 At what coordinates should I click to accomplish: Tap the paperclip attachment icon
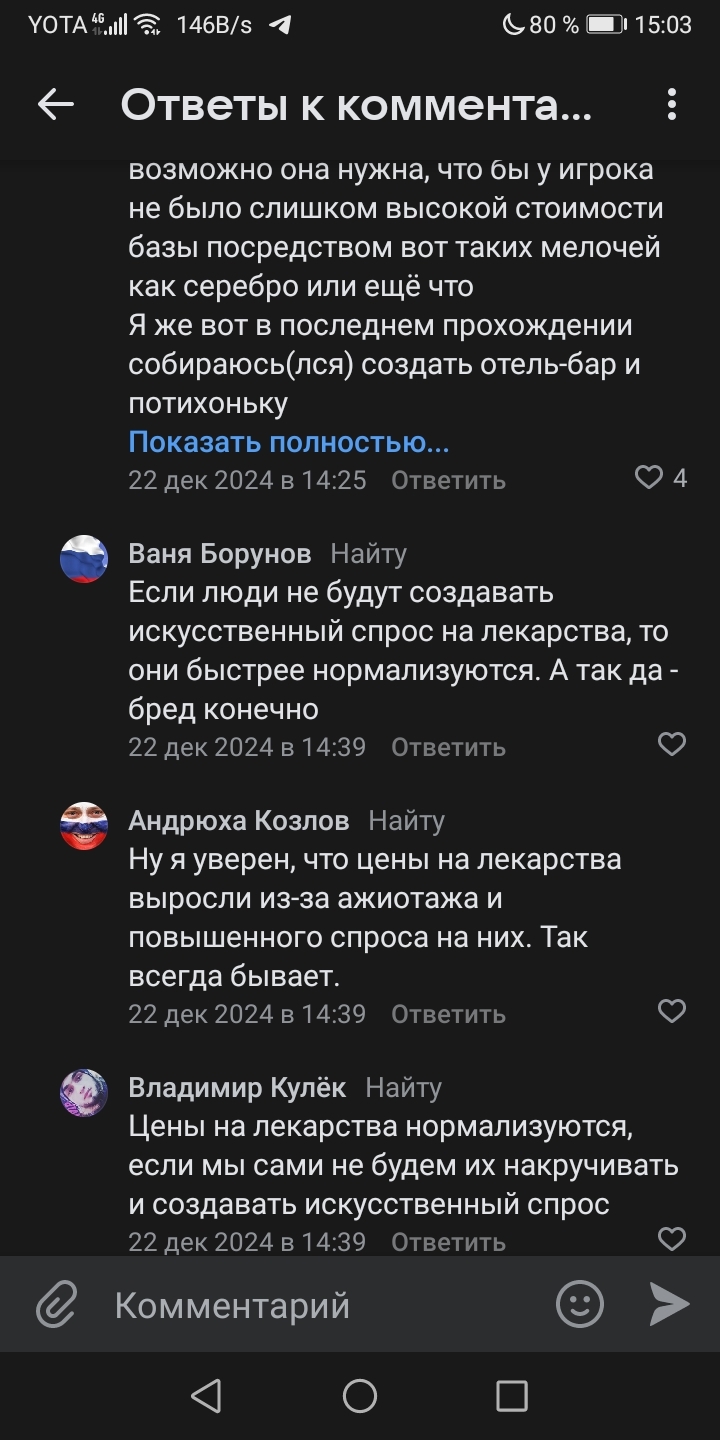click(56, 1305)
